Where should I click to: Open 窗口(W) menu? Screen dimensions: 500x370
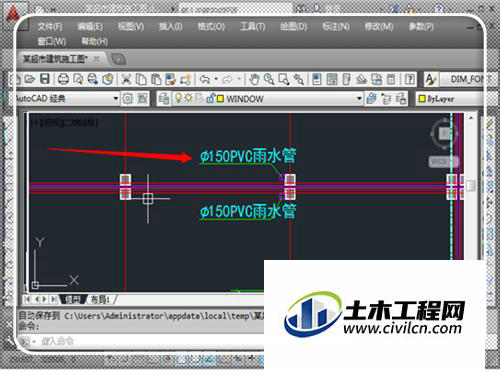coord(51,41)
